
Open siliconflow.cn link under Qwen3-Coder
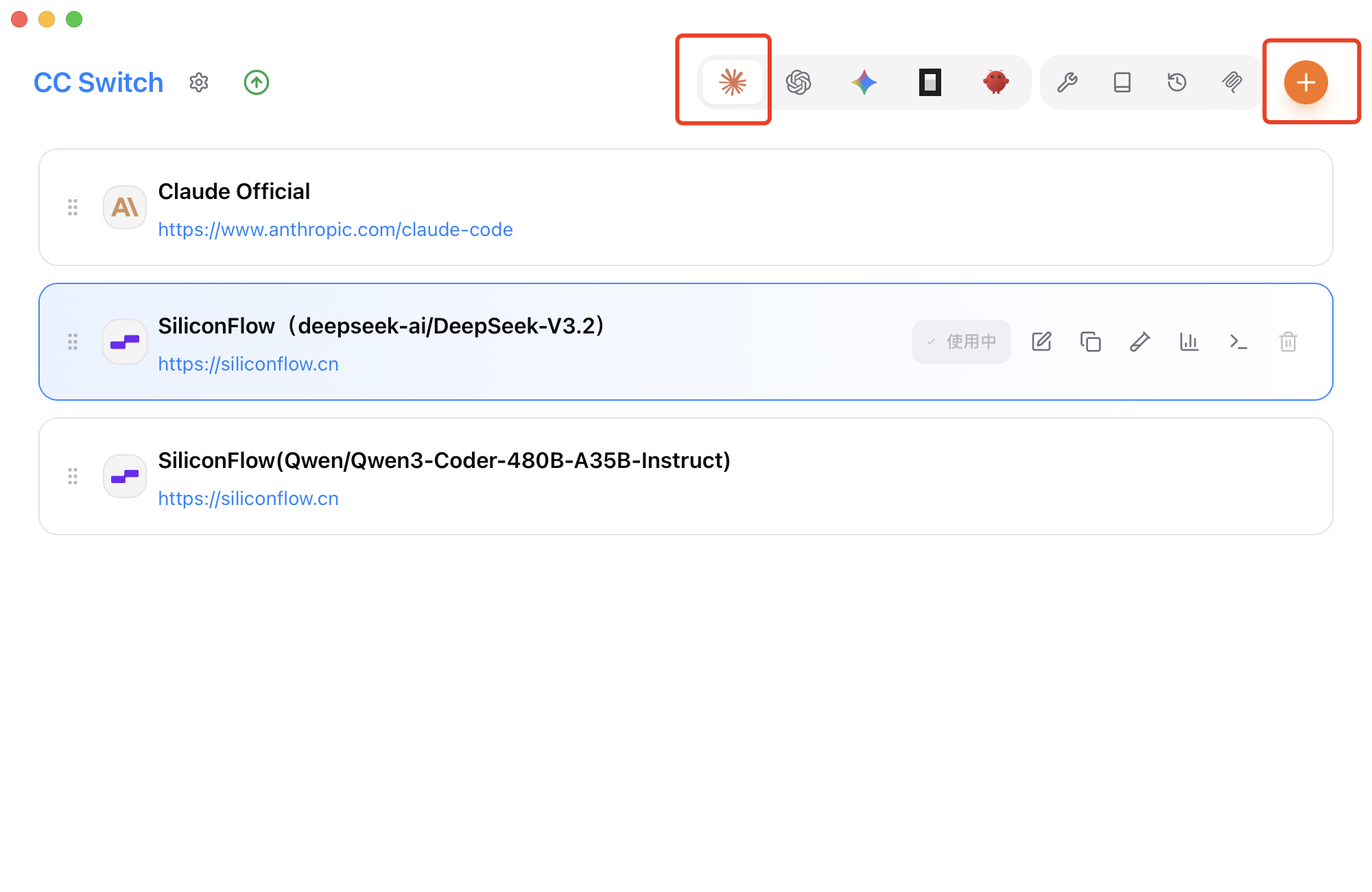(248, 498)
